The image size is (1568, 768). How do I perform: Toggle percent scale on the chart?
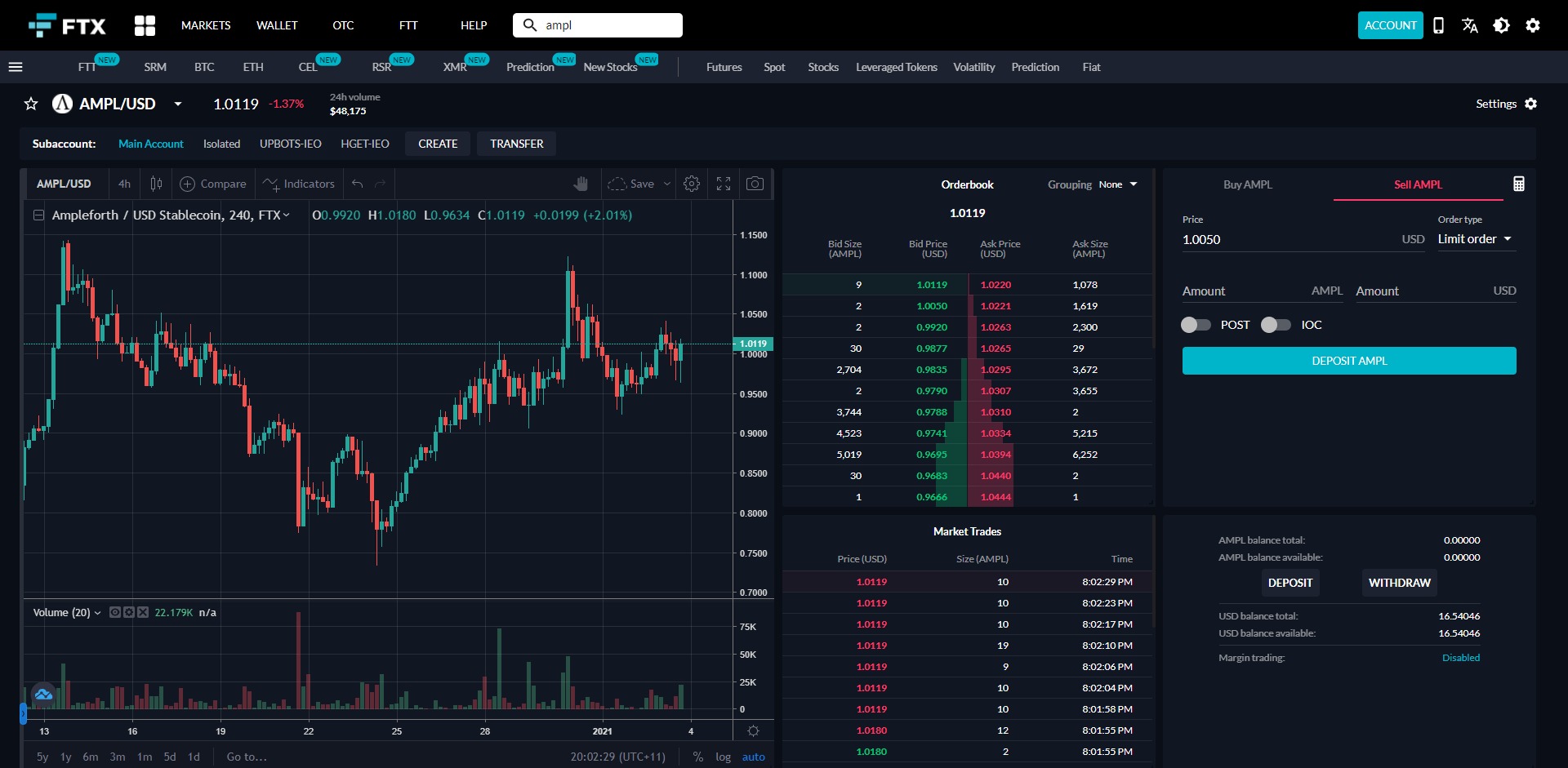coord(698,757)
